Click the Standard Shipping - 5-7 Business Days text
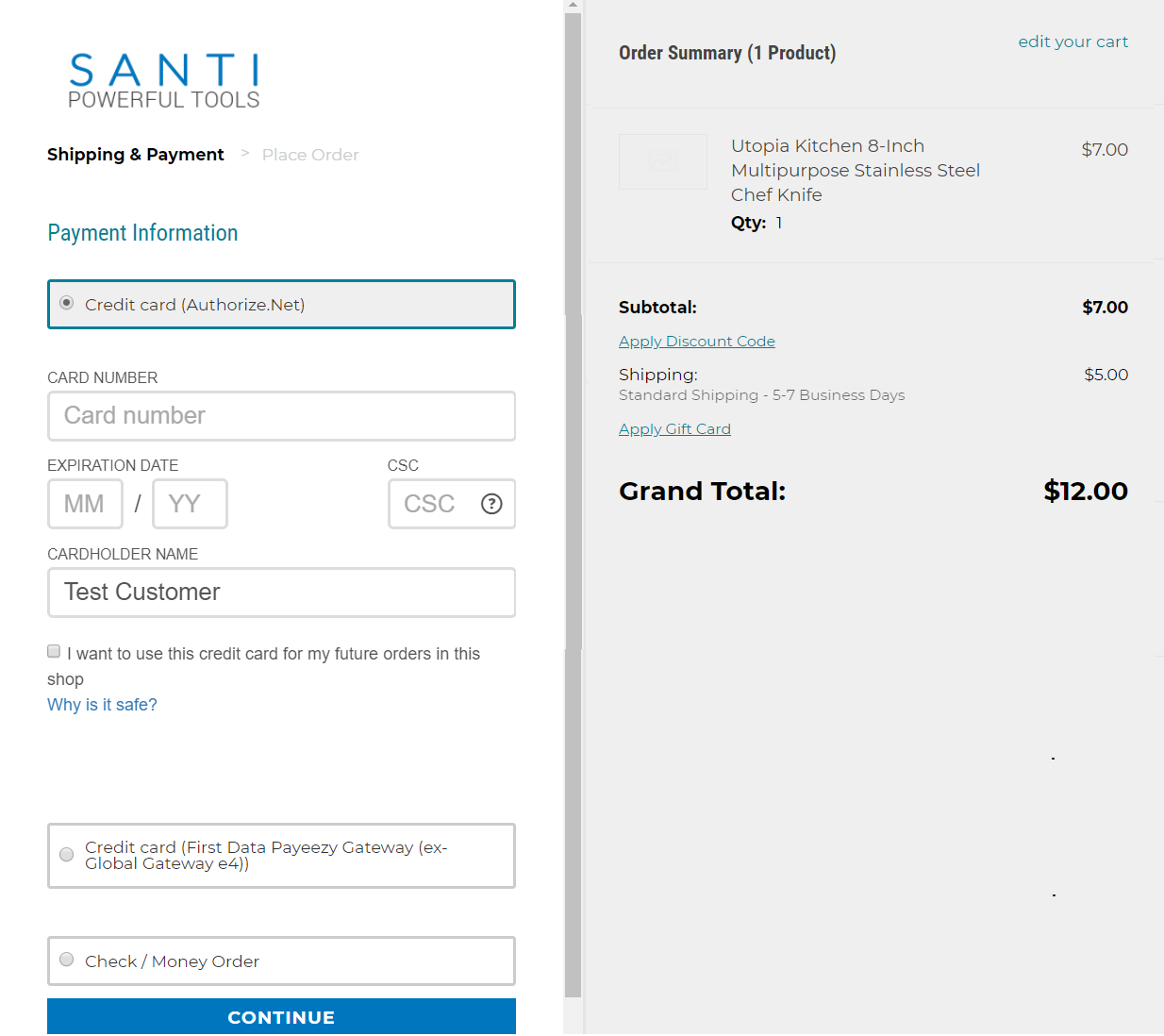This screenshot has width=1164, height=1036. click(761, 395)
